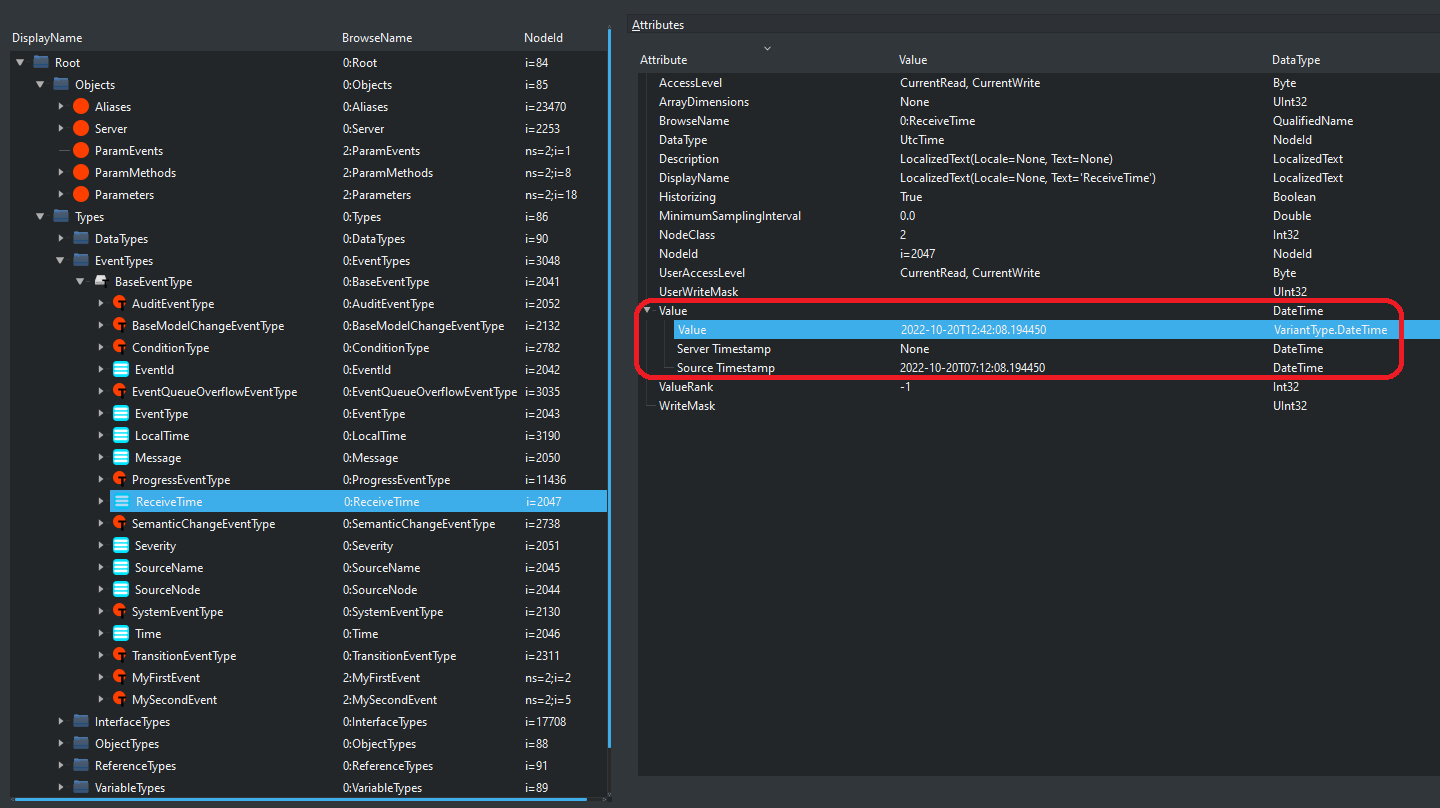Image resolution: width=1440 pixels, height=808 pixels.
Task: Click the EventTypes folder icon
Action: (x=81, y=261)
